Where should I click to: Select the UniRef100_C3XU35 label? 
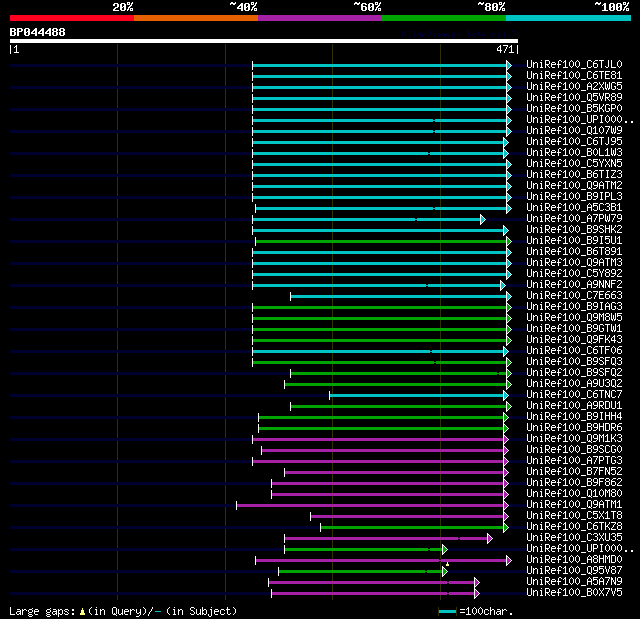click(x=574, y=538)
